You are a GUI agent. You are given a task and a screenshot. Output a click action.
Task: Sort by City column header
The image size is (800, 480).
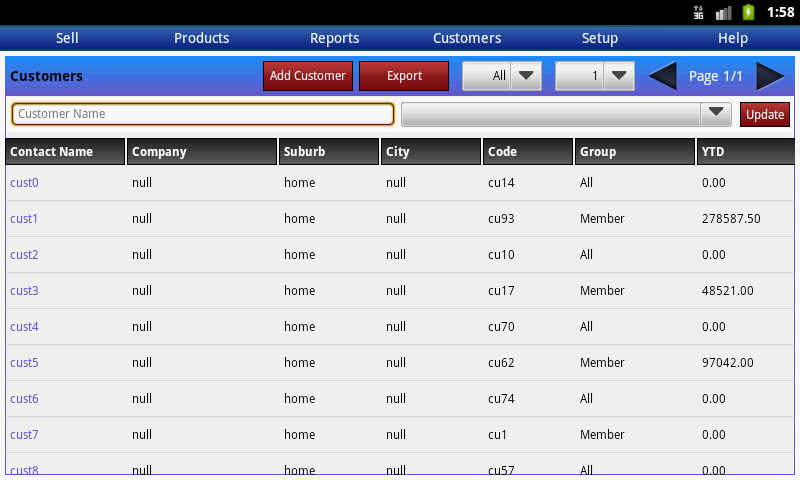[431, 151]
